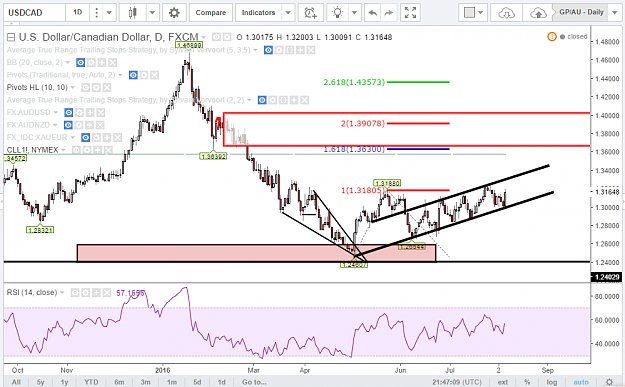This screenshot has height=387, width=625.
Task: Remove BB (20, close, 2) indicator
Action: 112,63
